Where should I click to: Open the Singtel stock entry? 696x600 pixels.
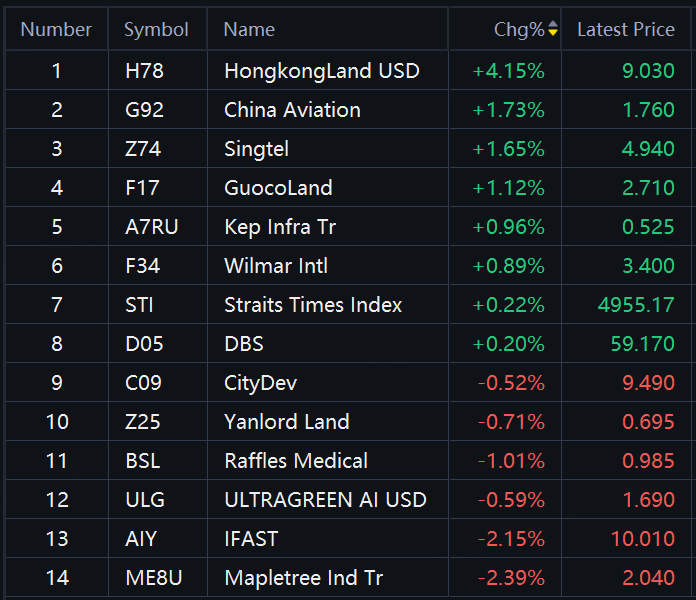(256, 149)
